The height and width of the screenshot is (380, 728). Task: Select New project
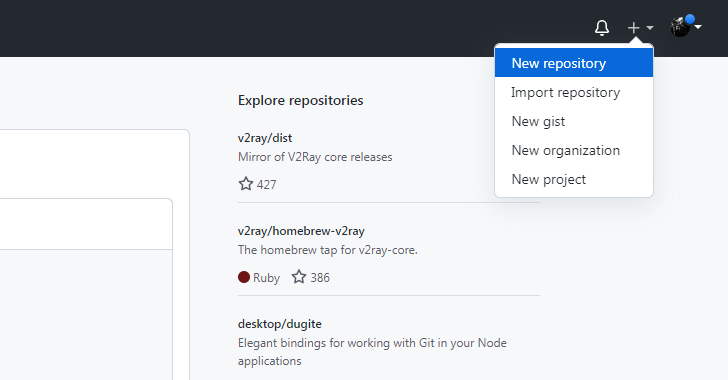point(574,179)
